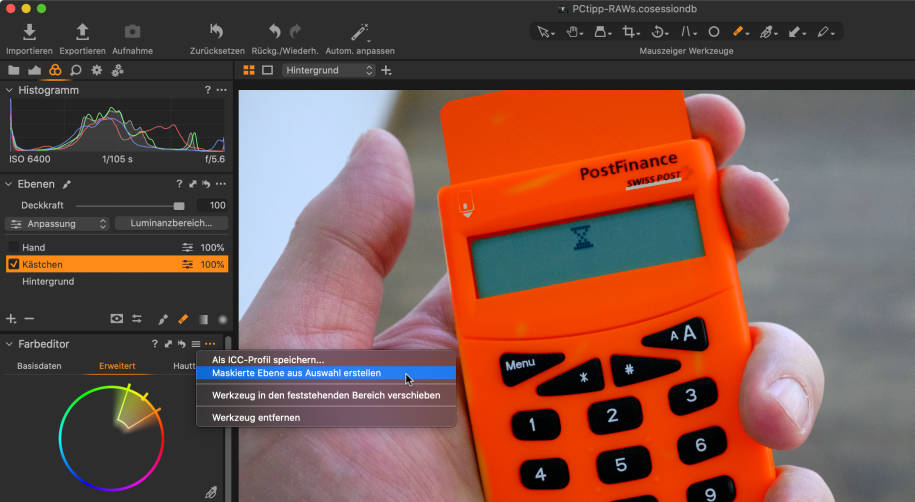
Task: Click the Histogramm help question mark
Action: click(207, 90)
